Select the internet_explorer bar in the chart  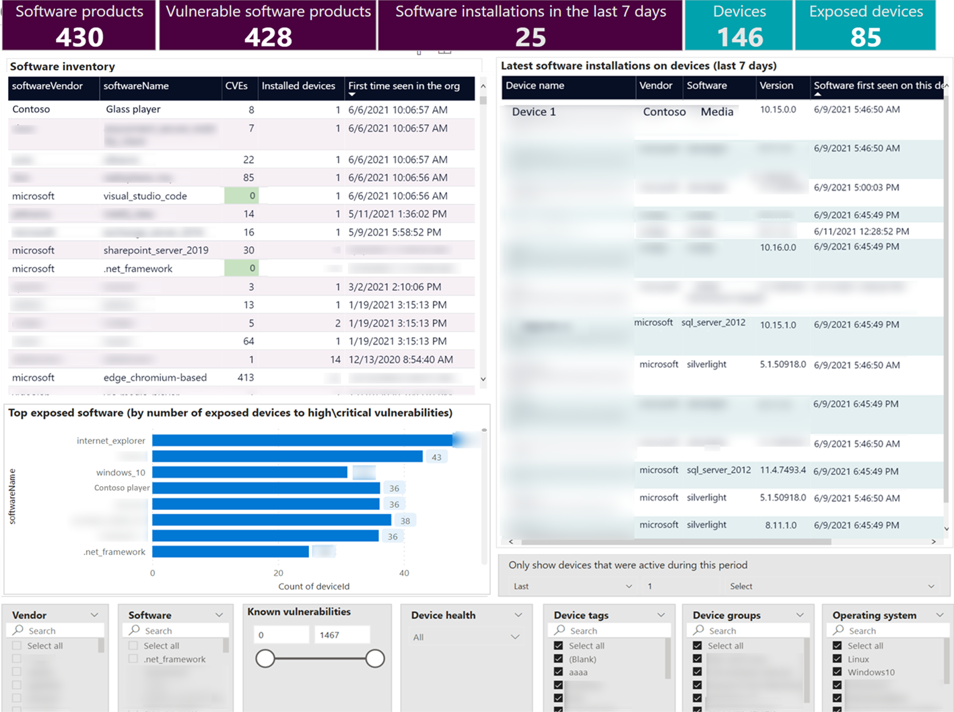pos(302,441)
